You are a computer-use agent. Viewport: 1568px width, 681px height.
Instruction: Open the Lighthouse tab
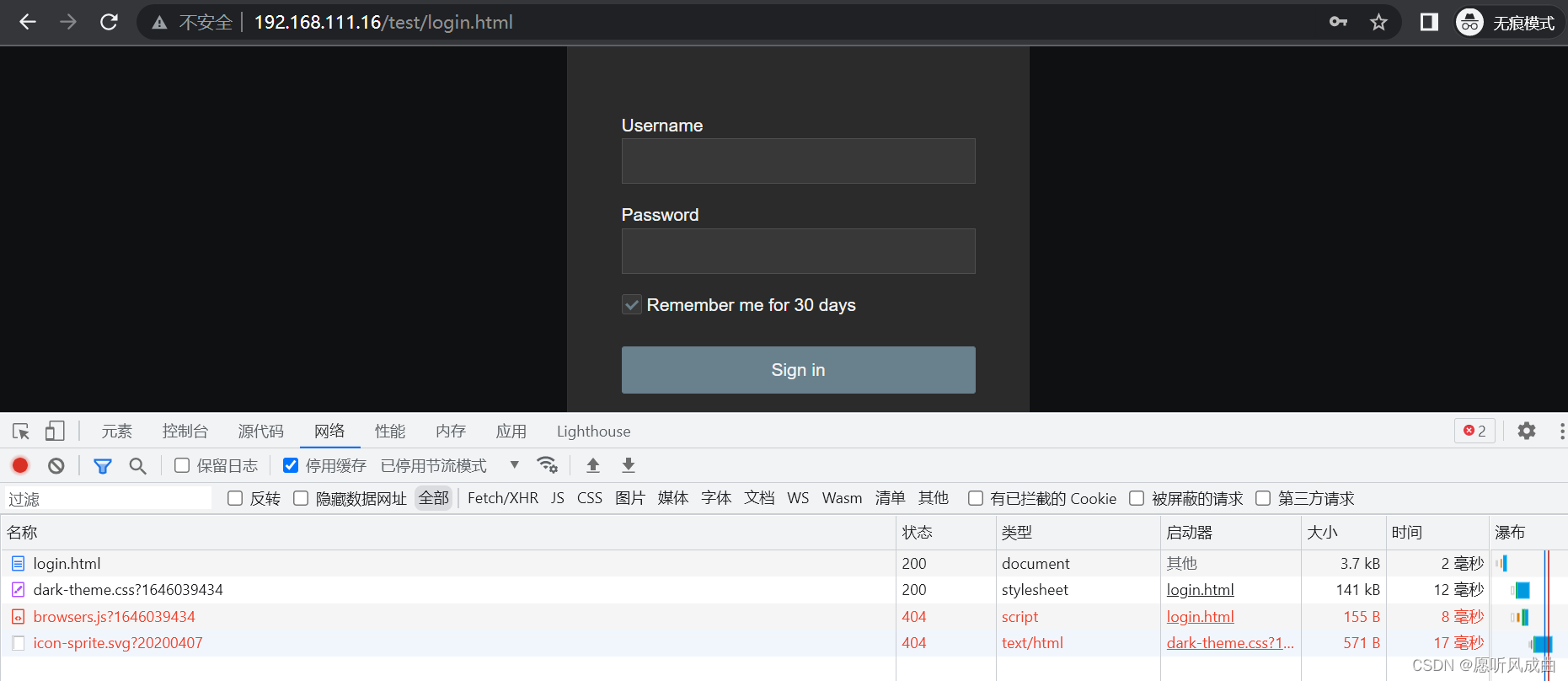593,432
